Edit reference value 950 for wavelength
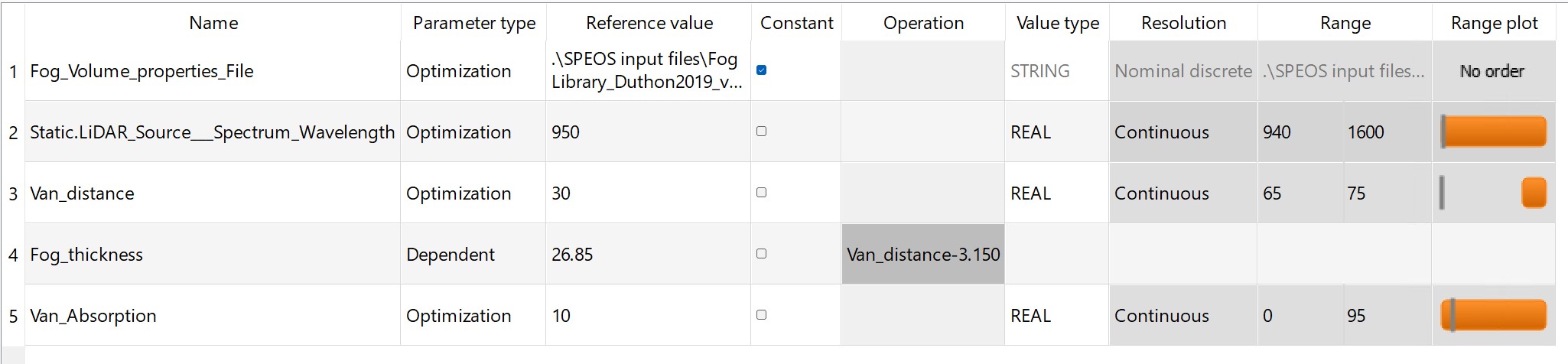The width and height of the screenshot is (1568, 364). tap(648, 132)
